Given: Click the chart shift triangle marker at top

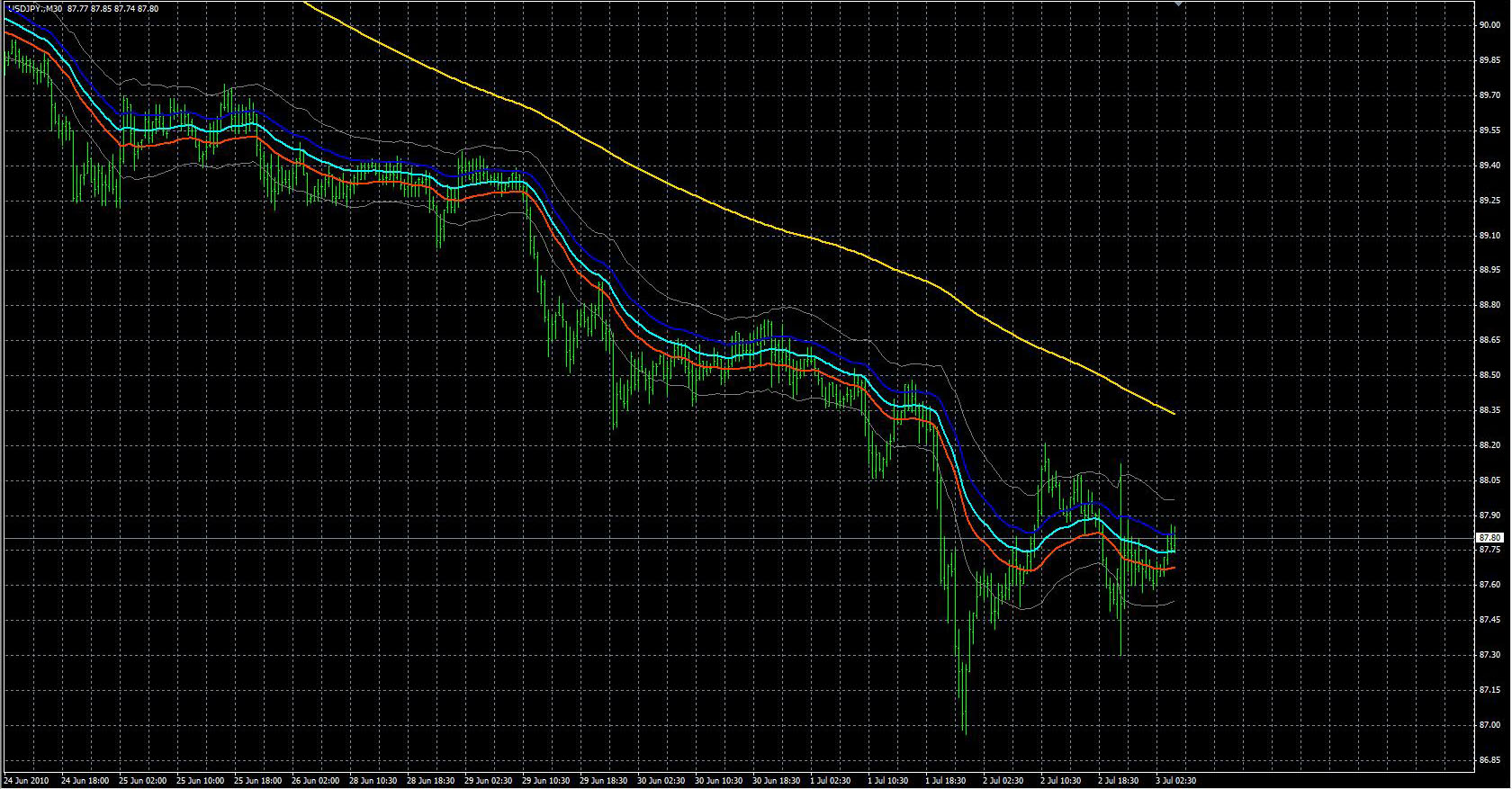Looking at the screenshot, I should (x=1178, y=4).
